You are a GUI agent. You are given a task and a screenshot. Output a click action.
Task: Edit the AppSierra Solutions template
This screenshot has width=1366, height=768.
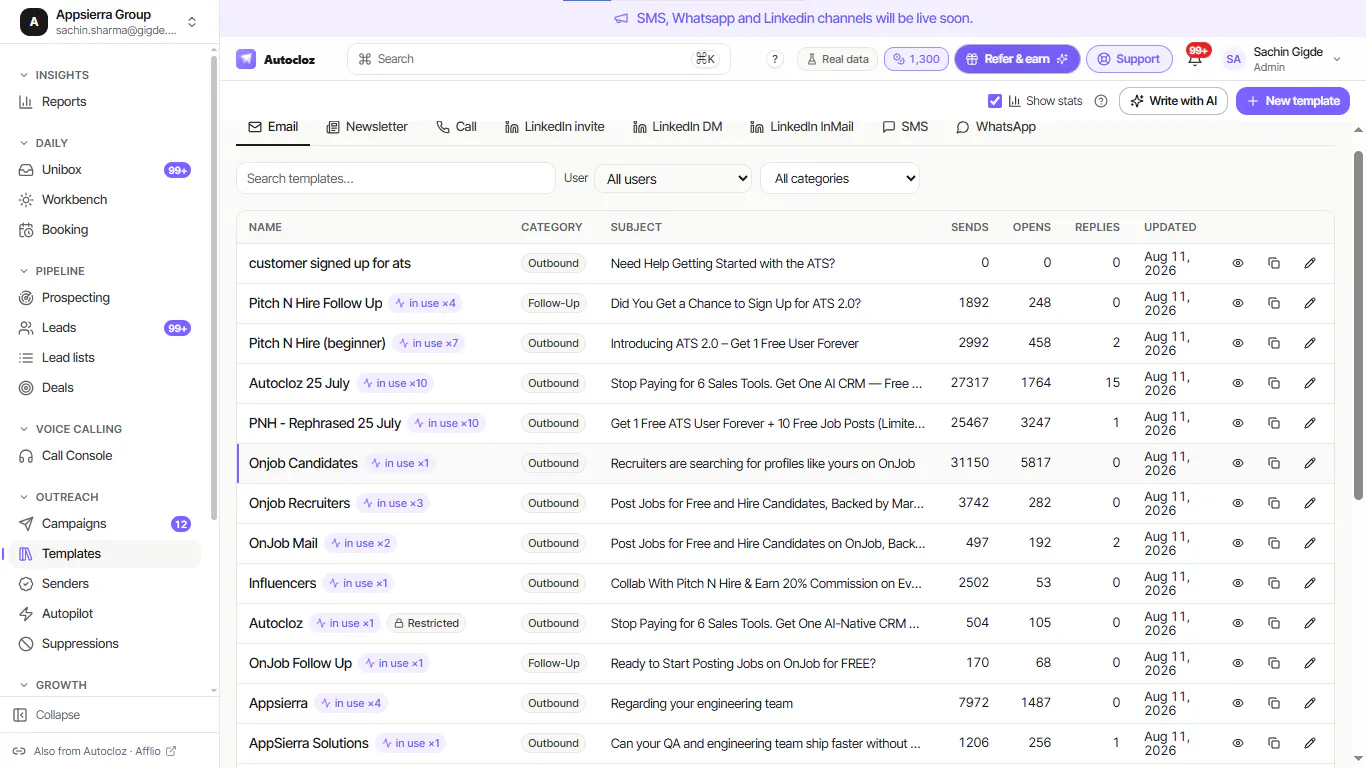click(x=1310, y=743)
